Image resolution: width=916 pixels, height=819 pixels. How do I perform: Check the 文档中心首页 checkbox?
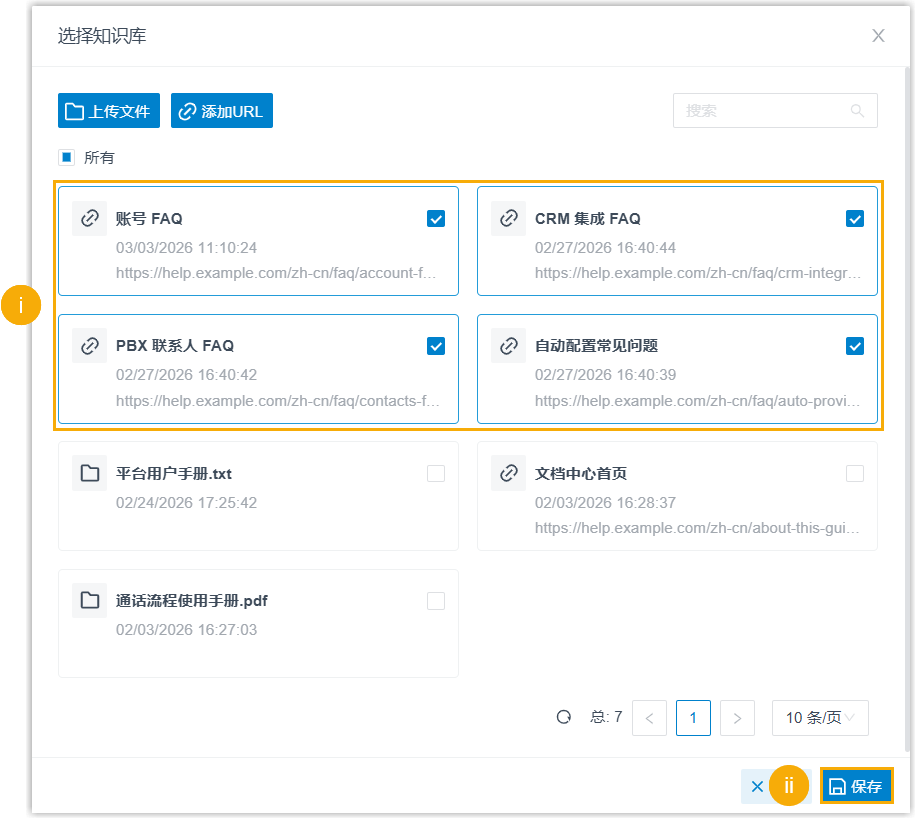tap(855, 474)
